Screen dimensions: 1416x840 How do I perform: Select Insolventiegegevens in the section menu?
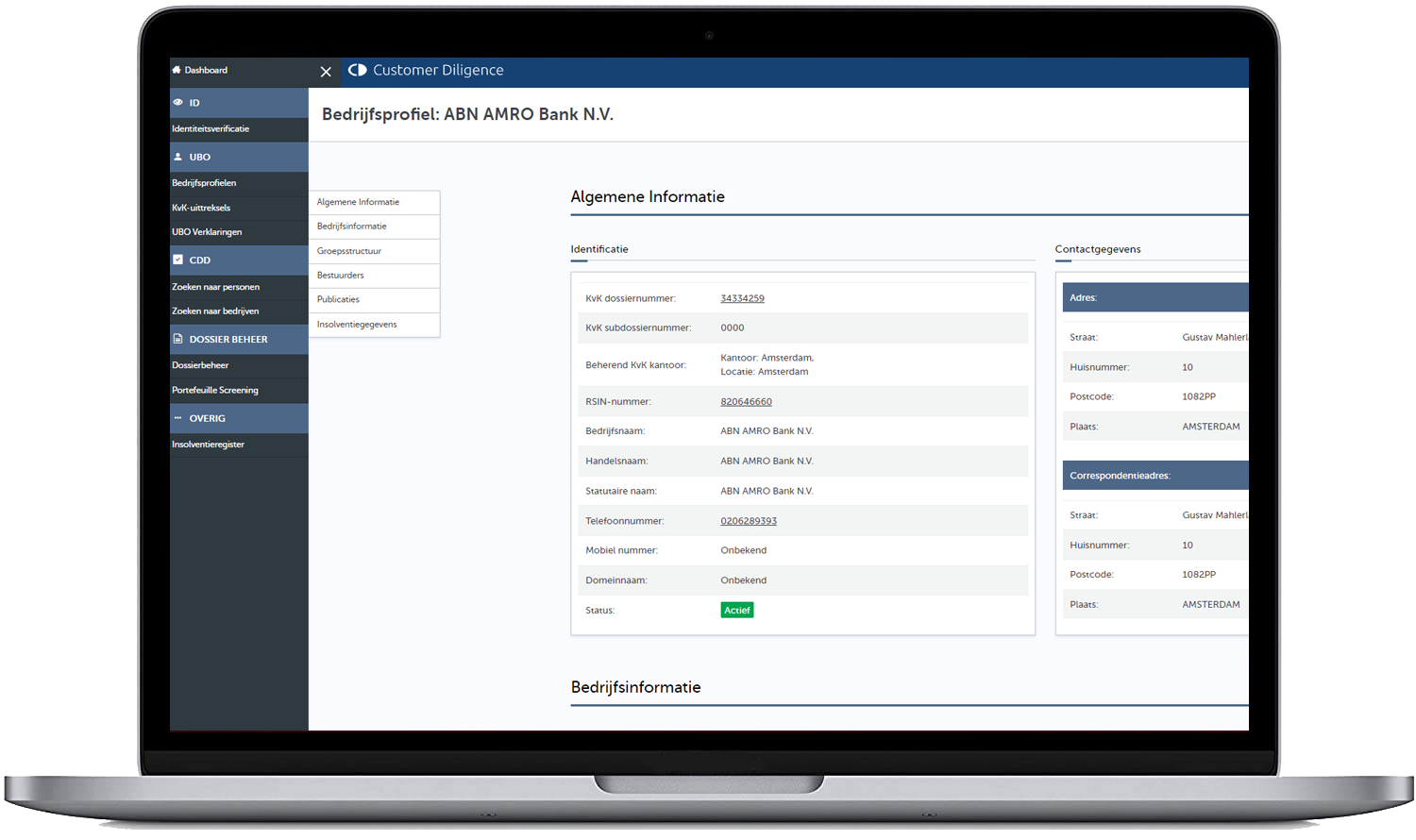point(357,325)
